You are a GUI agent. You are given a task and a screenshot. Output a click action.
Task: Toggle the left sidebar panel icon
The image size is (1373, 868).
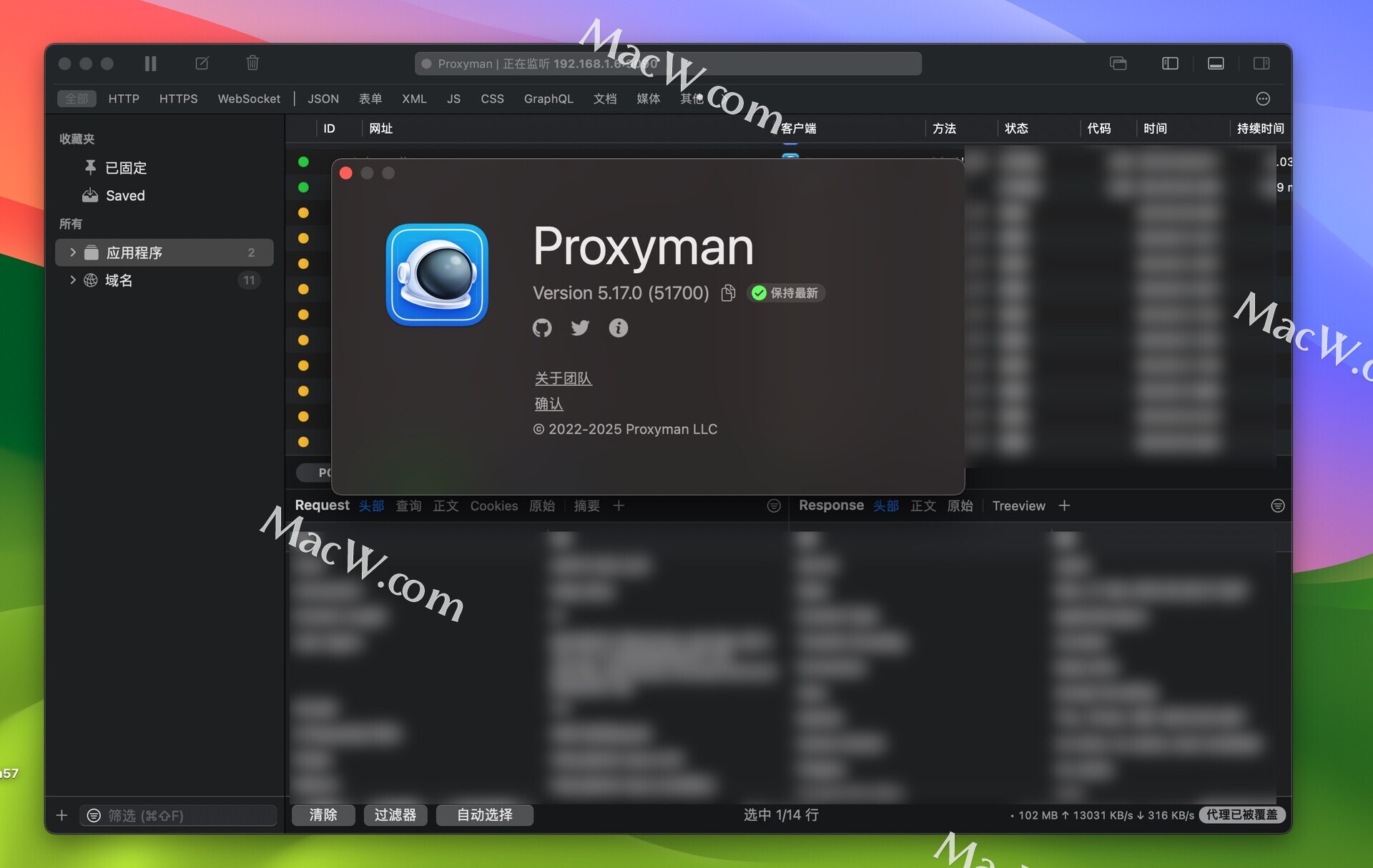(x=1170, y=64)
